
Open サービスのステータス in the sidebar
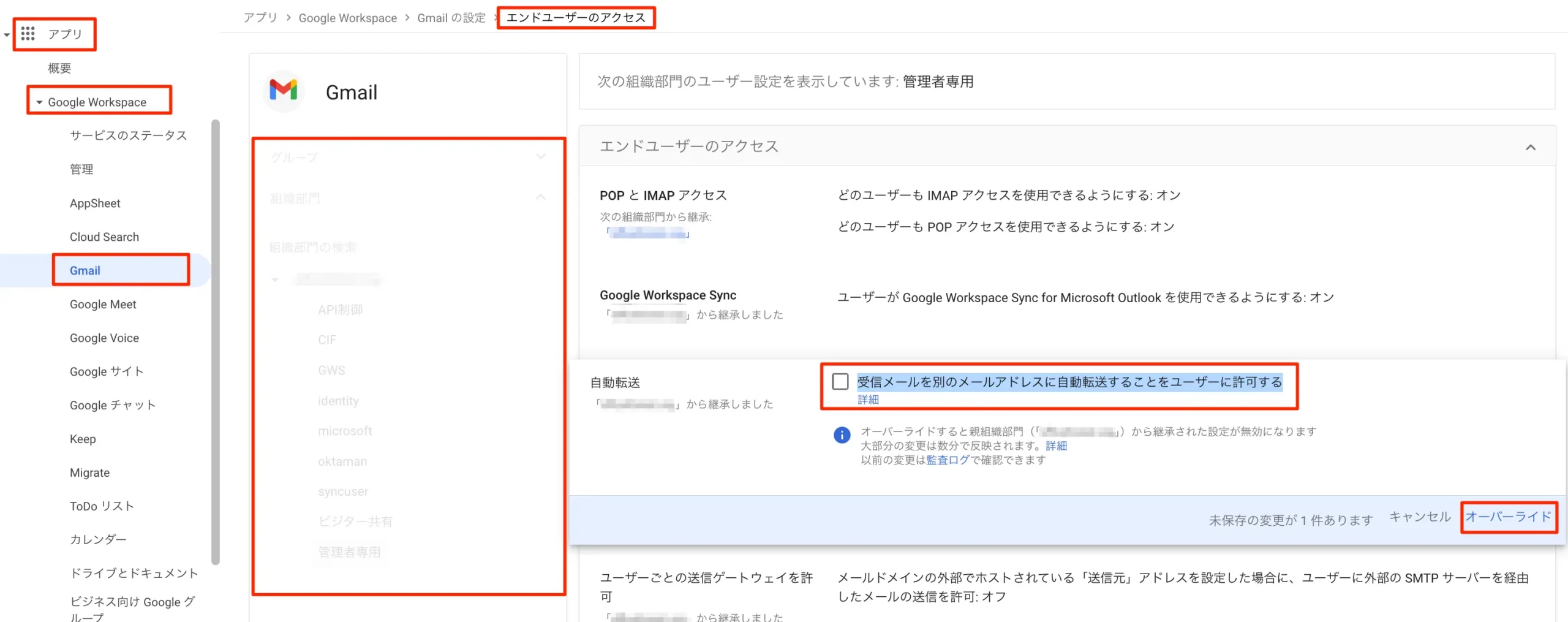tap(128, 135)
